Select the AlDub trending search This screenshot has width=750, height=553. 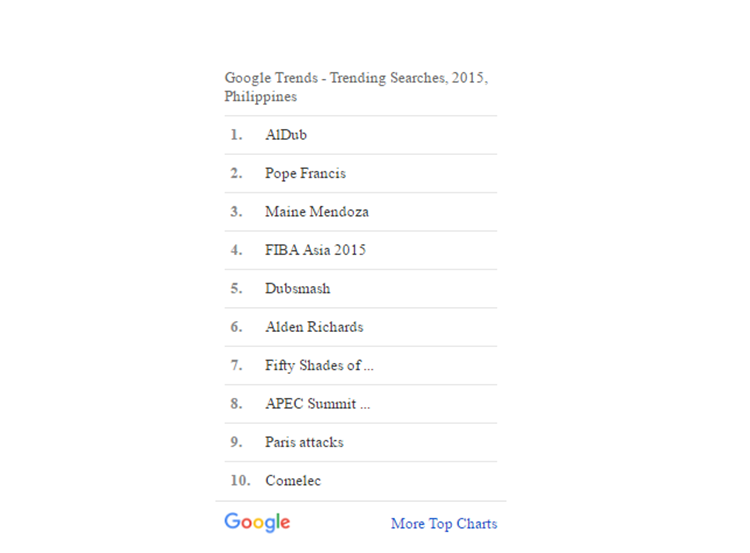pyautogui.click(x=286, y=135)
